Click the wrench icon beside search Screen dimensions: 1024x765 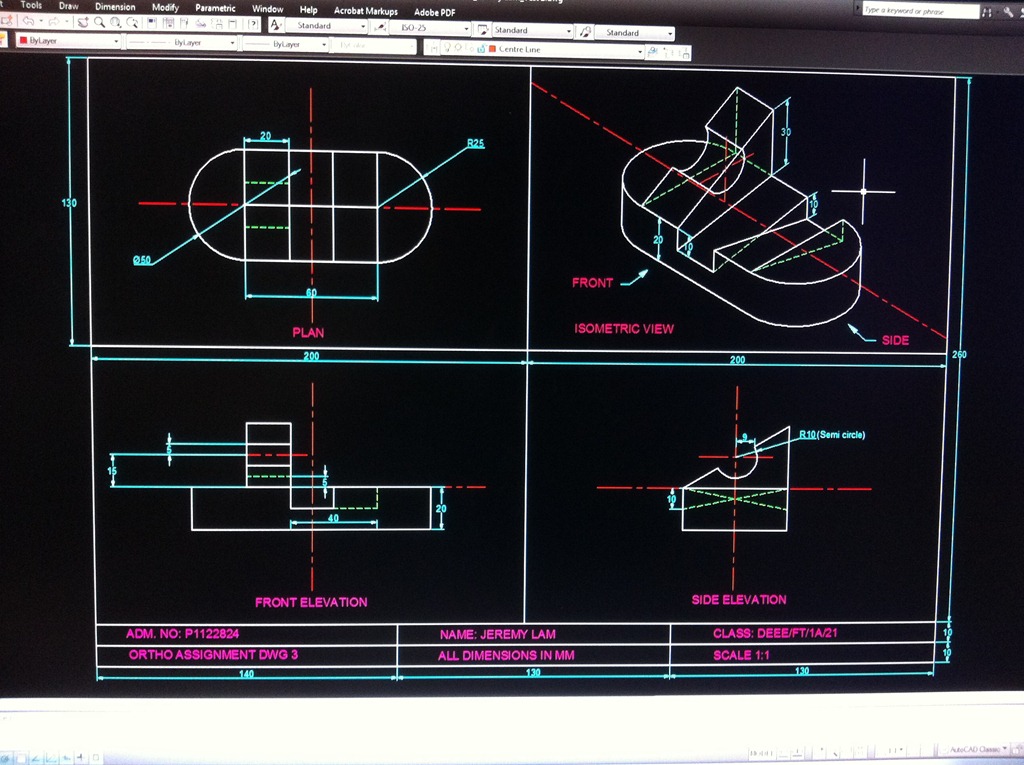[x=1009, y=12]
